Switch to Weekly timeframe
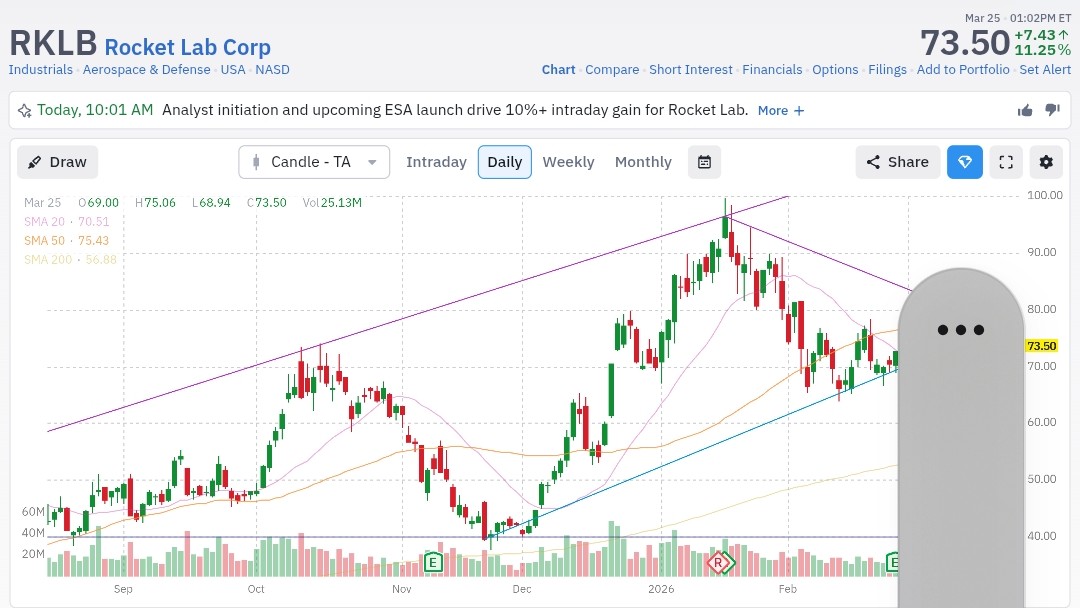The height and width of the screenshot is (608, 1080). pyautogui.click(x=568, y=162)
